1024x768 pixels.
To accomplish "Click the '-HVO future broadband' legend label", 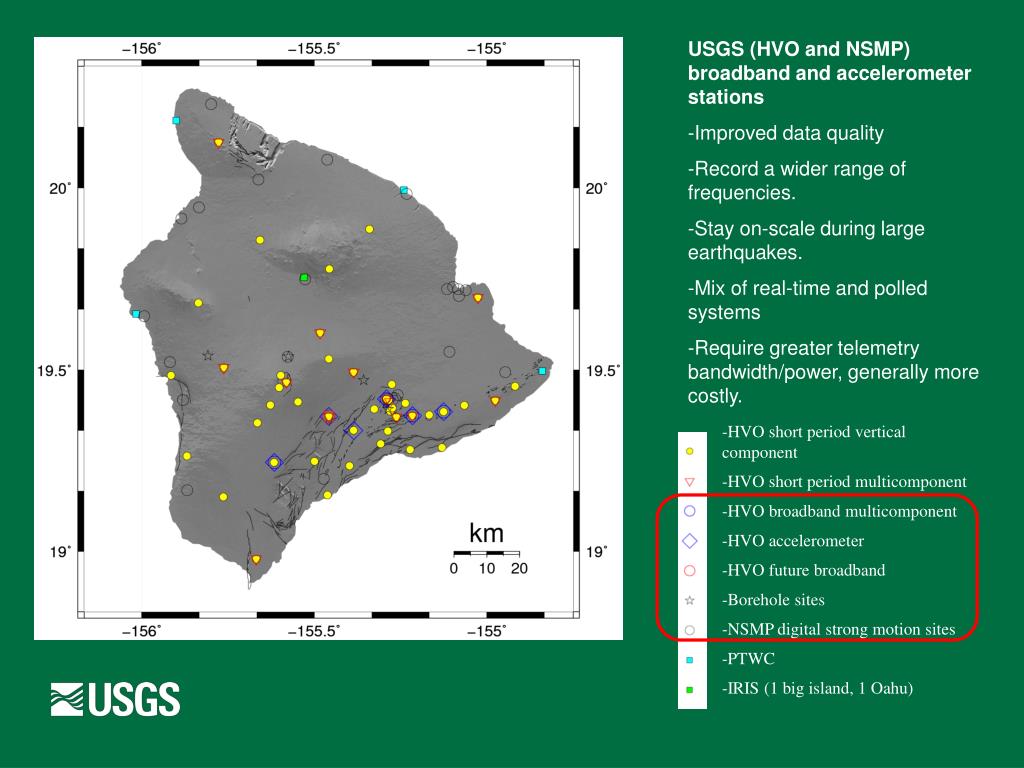I will point(803,570).
